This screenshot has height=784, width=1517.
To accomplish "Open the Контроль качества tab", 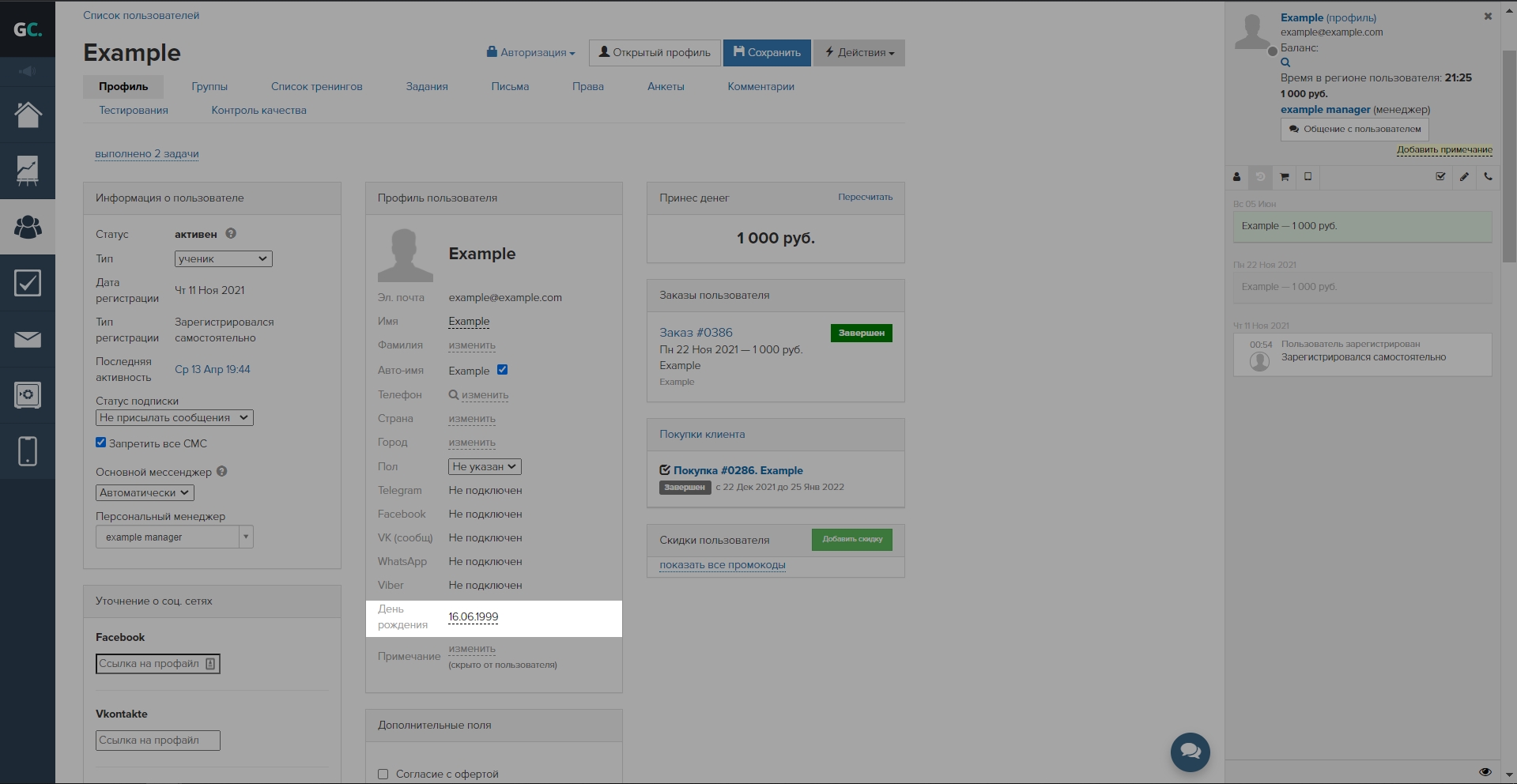I will coord(258,111).
